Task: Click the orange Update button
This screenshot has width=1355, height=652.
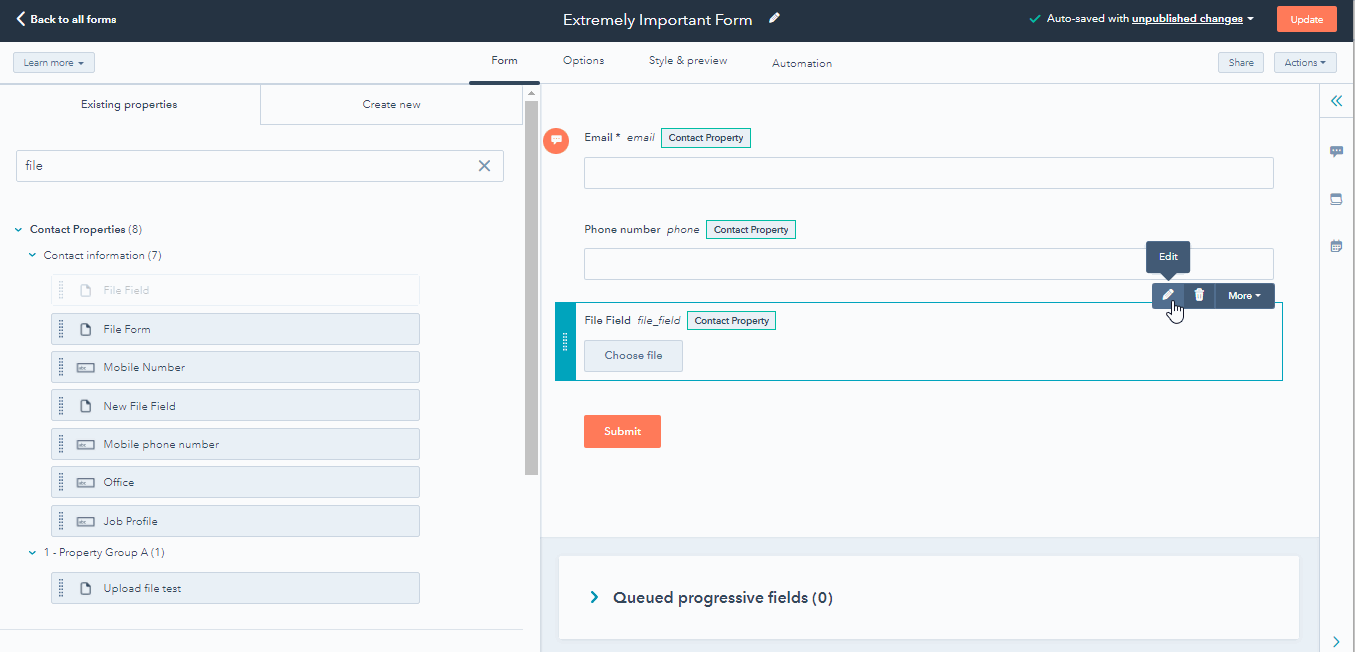Action: (1306, 19)
